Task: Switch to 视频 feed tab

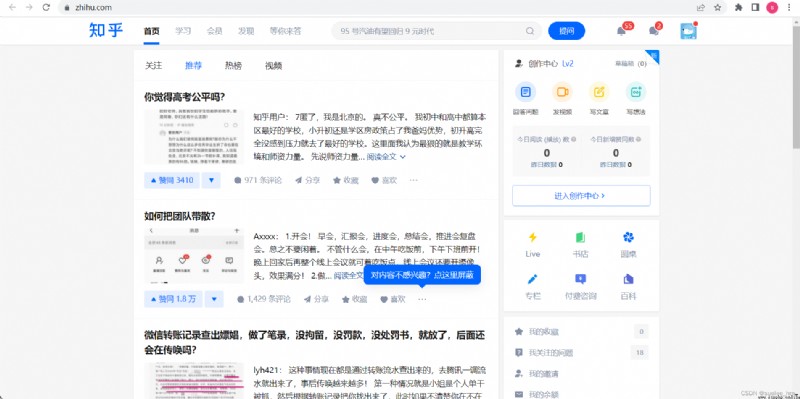Action: 273,66
